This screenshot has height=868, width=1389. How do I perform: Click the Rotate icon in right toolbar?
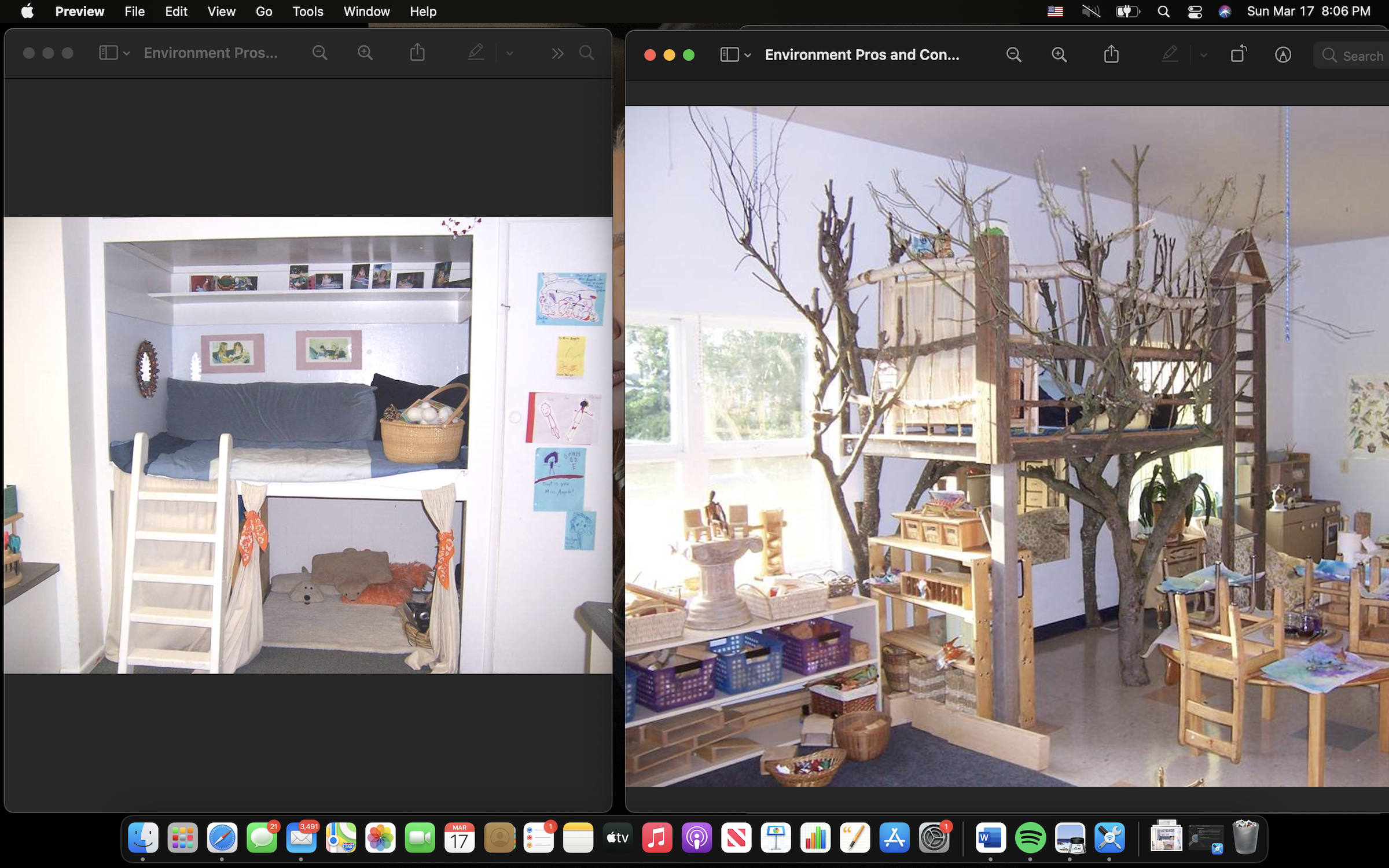point(1238,55)
